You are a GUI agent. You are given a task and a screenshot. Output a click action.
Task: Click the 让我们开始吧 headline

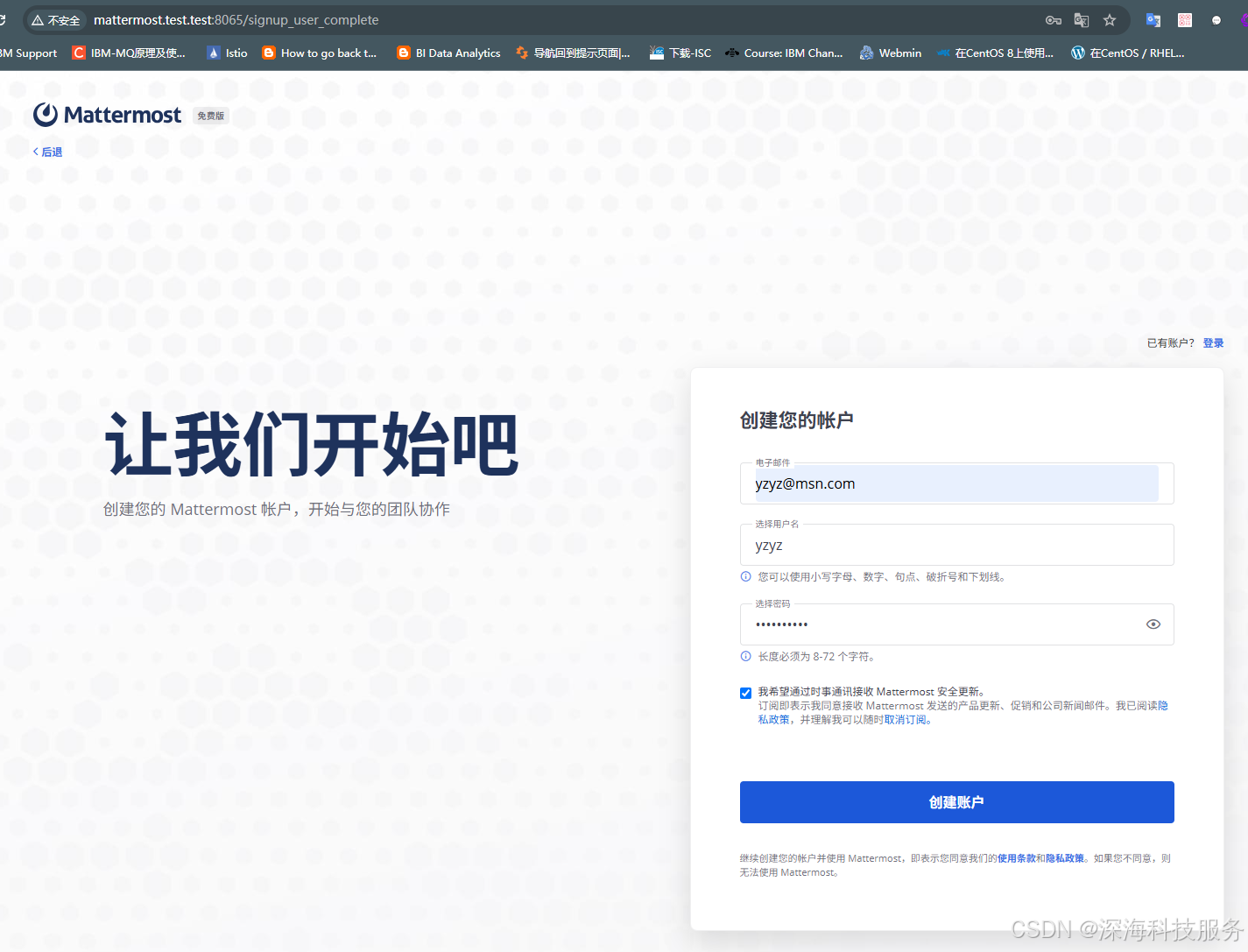coord(312,444)
